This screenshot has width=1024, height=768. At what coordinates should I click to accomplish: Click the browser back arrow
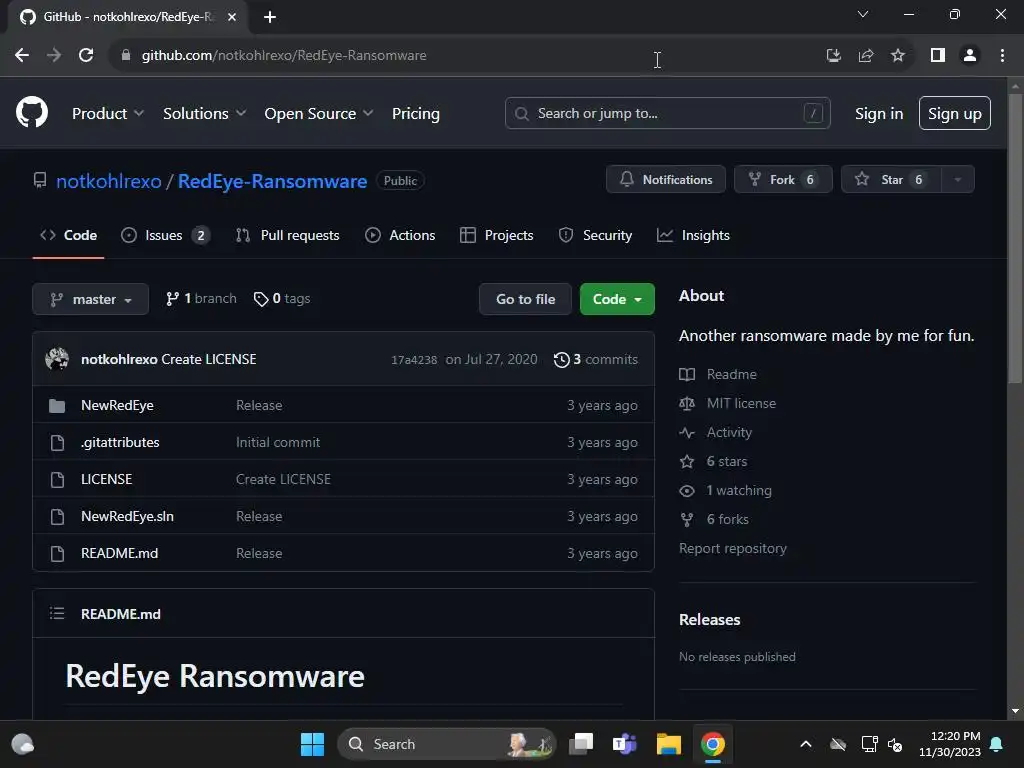(x=22, y=56)
